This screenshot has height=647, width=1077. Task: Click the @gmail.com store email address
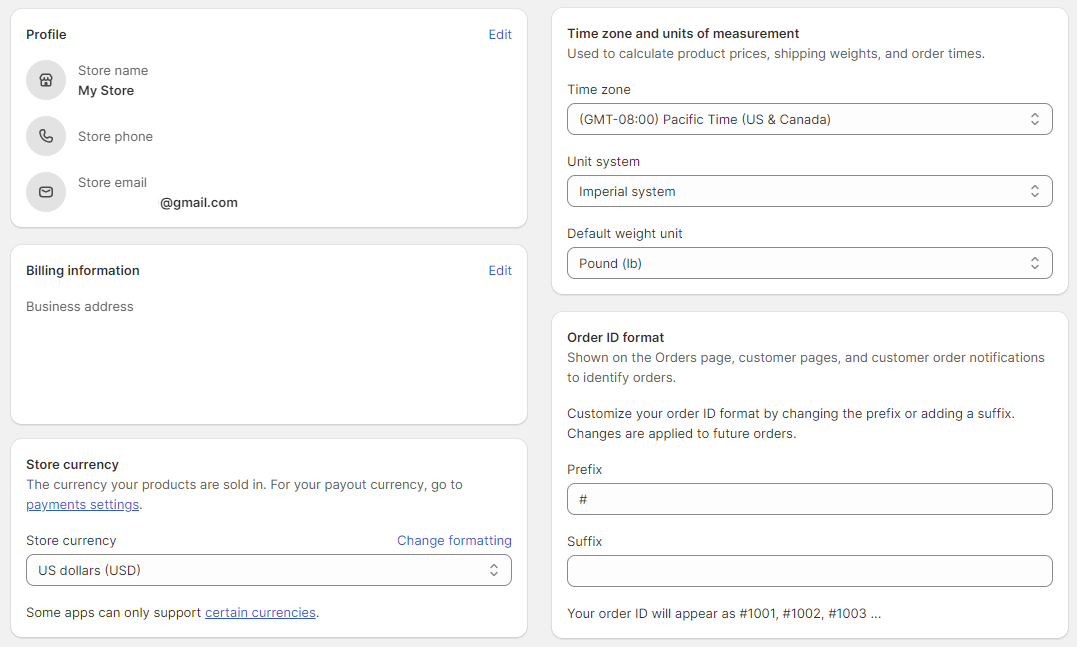(199, 203)
